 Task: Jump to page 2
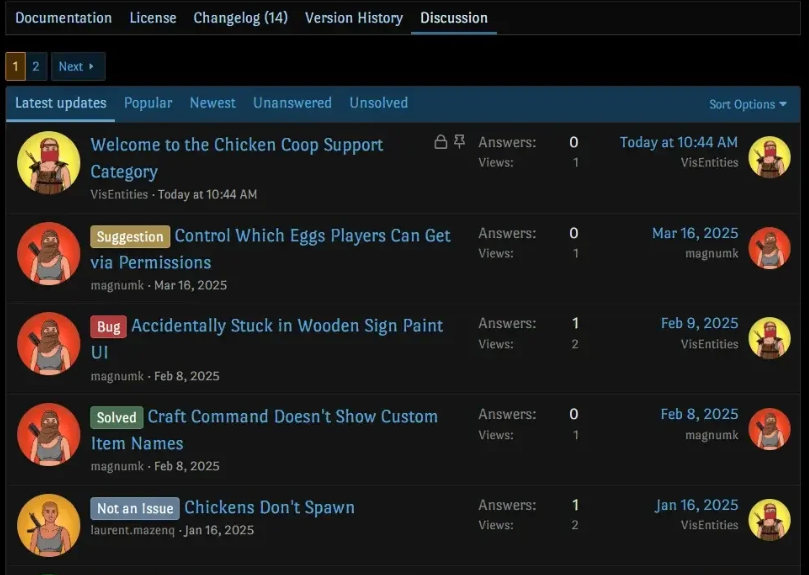point(36,67)
